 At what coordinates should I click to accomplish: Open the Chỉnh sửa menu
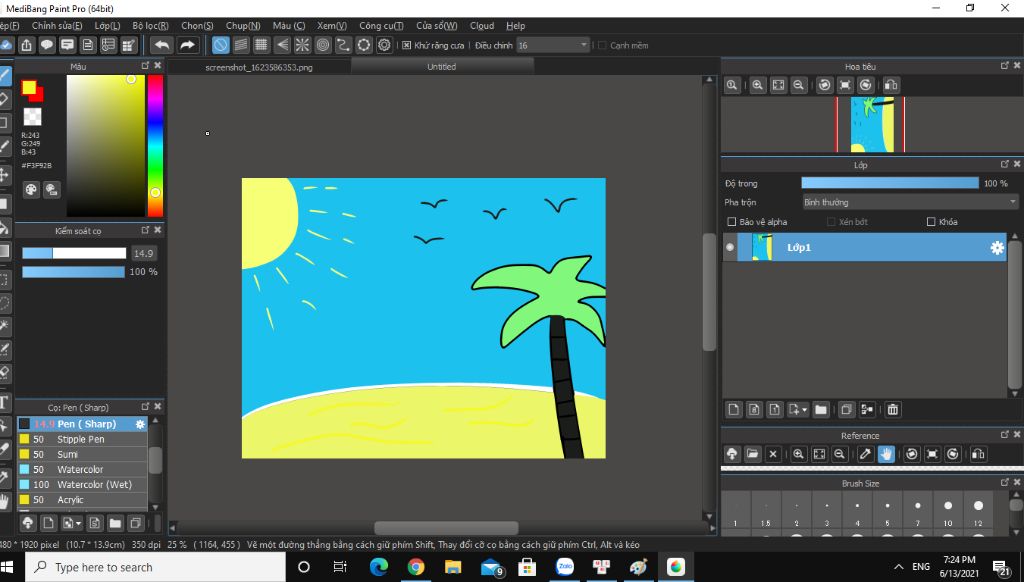point(57,25)
